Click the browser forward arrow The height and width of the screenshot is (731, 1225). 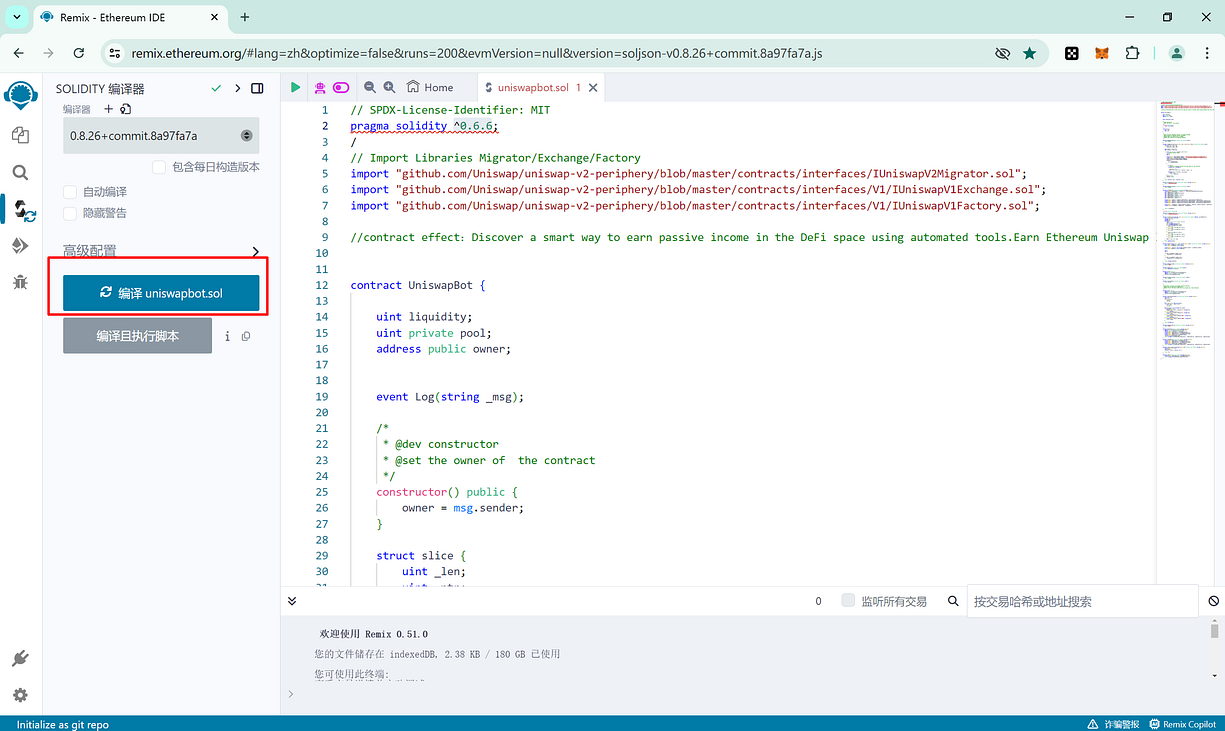tap(49, 53)
